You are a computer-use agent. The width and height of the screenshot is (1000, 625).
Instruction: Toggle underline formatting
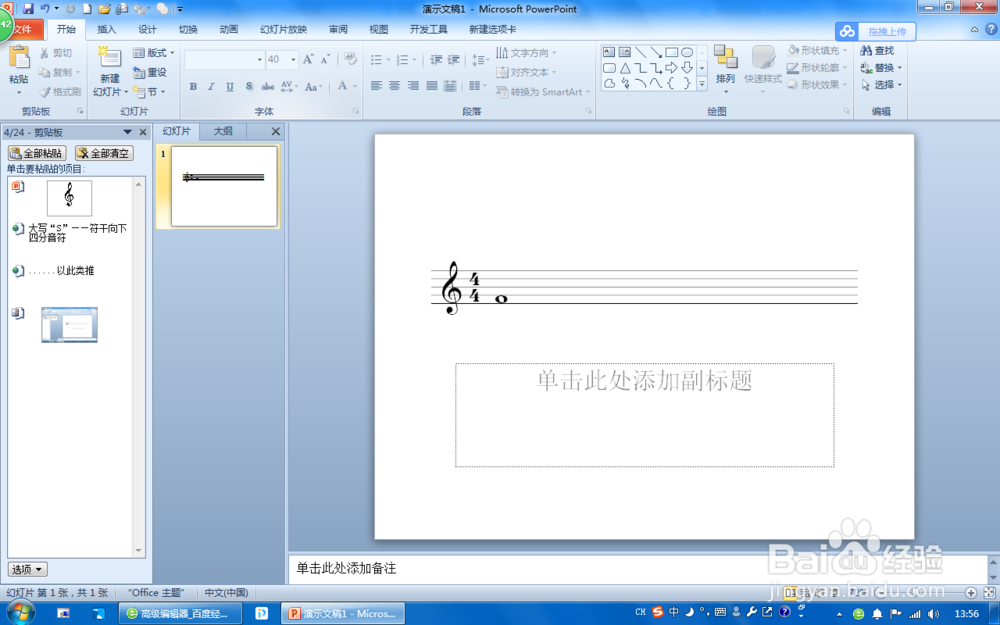[x=229, y=86]
